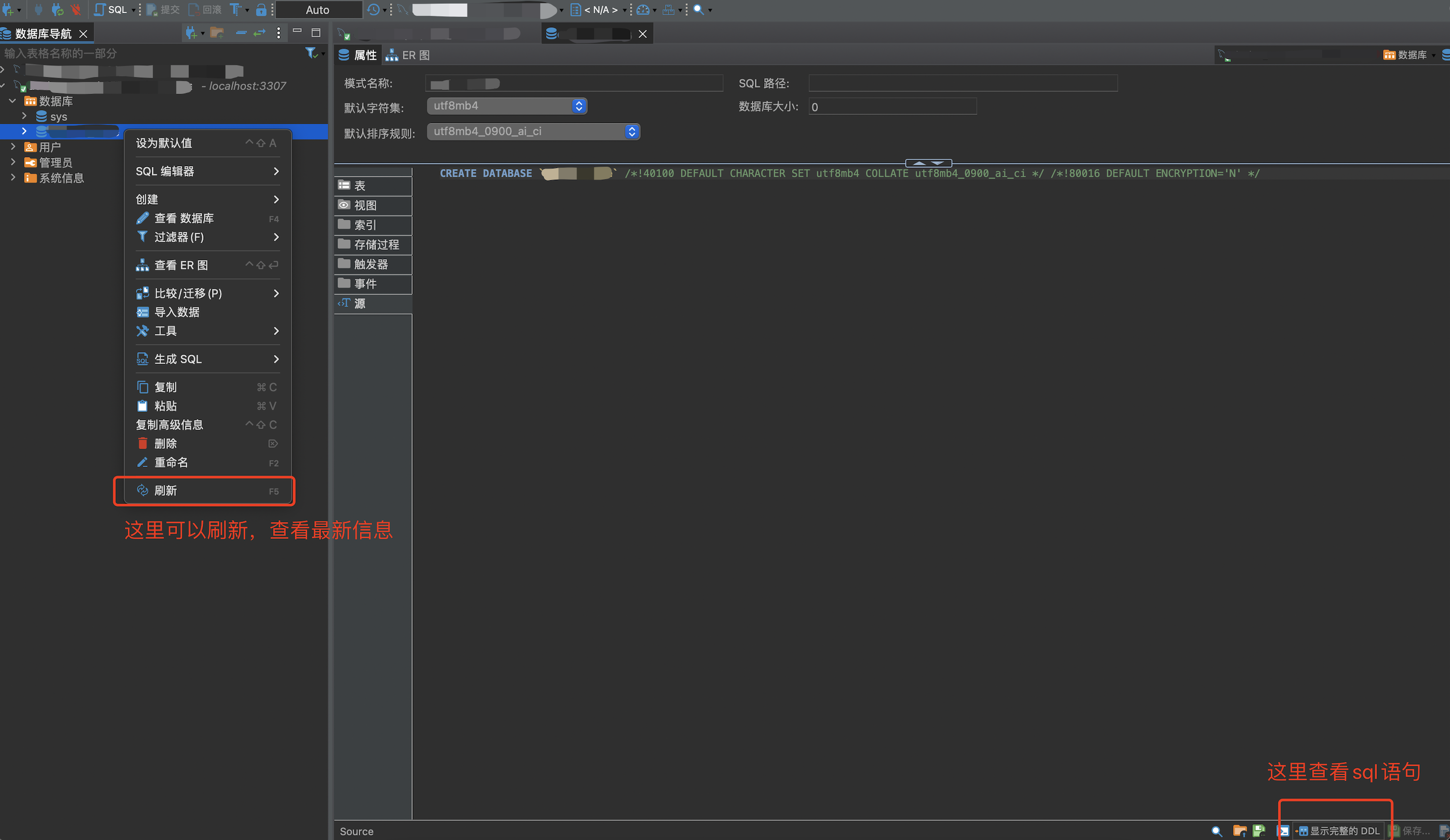Select 设为默认值 in context menu
Image resolution: width=1450 pixels, height=840 pixels.
tap(208, 143)
